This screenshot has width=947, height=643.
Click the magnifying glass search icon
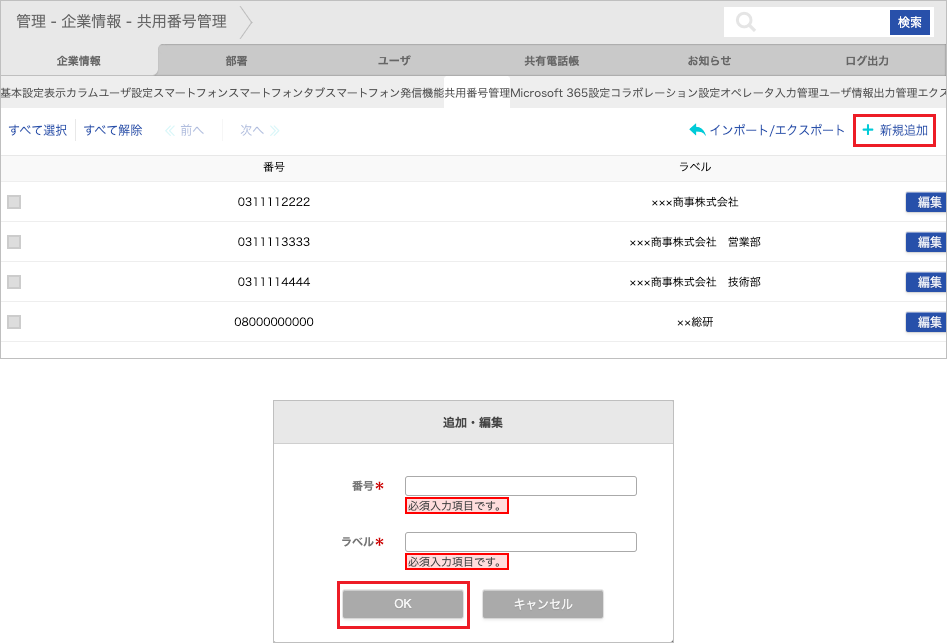click(x=745, y=22)
